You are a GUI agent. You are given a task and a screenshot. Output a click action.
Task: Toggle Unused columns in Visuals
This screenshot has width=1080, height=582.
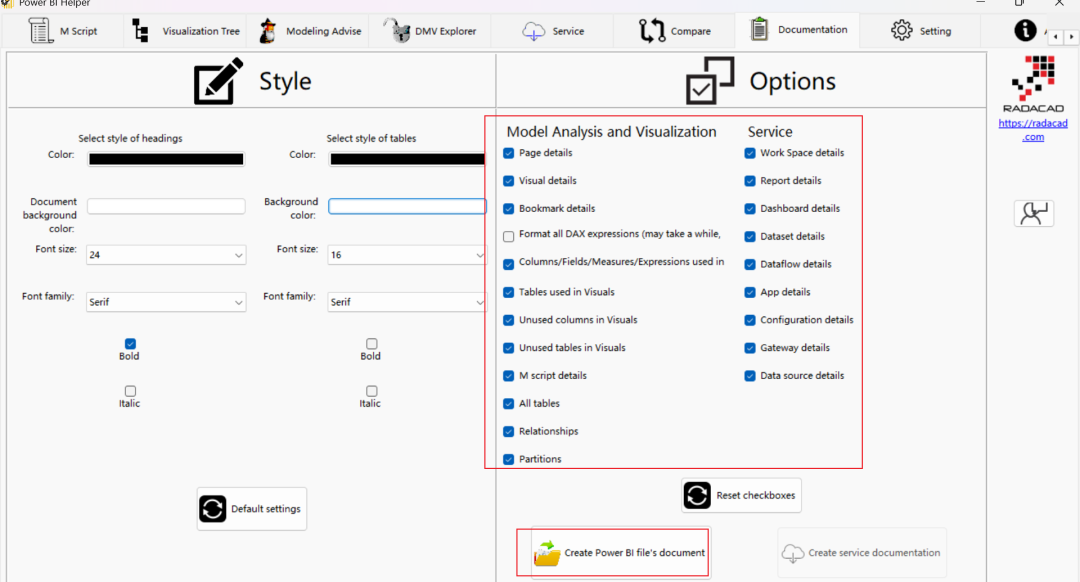coord(508,320)
